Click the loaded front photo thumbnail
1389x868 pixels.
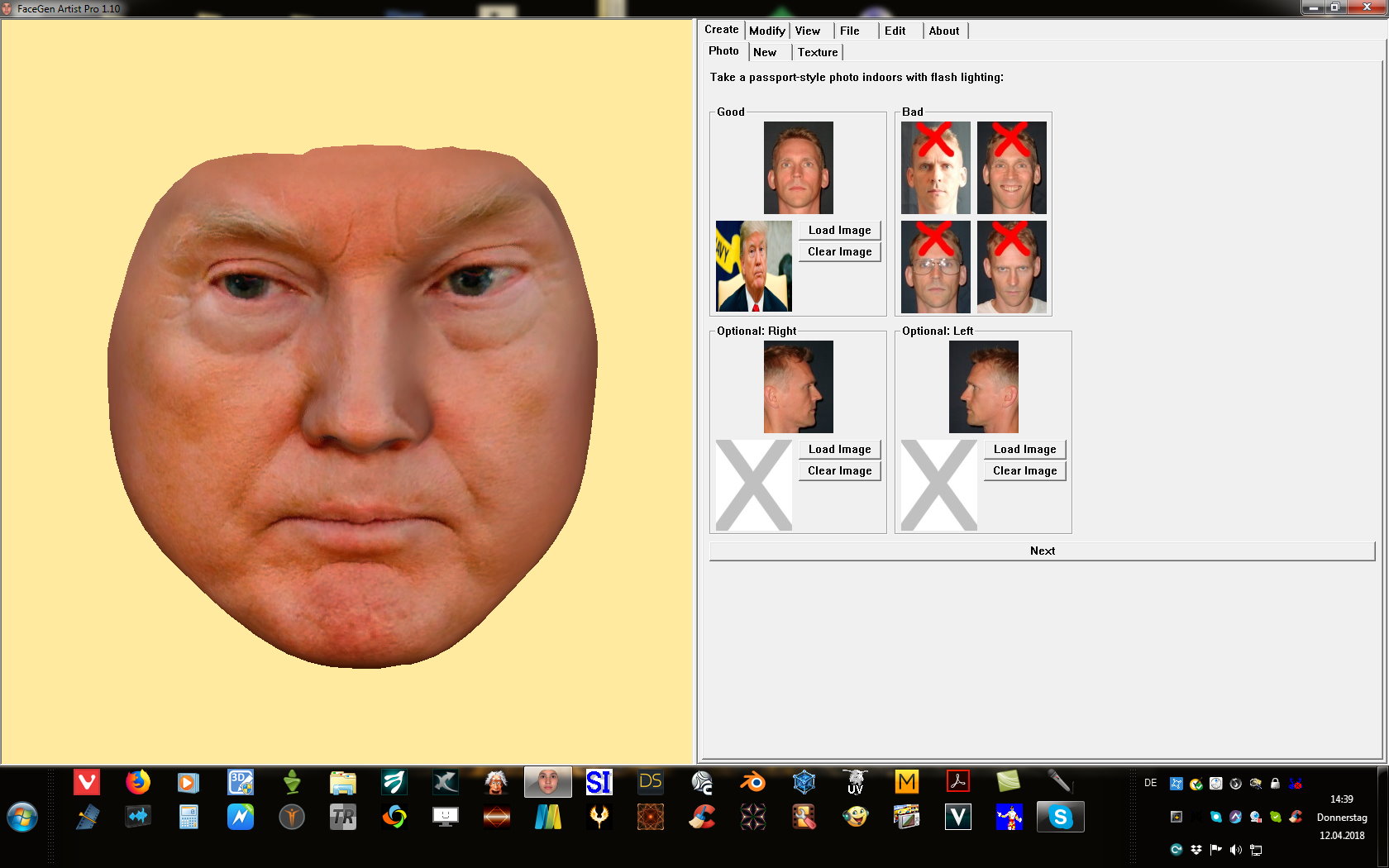click(x=753, y=266)
